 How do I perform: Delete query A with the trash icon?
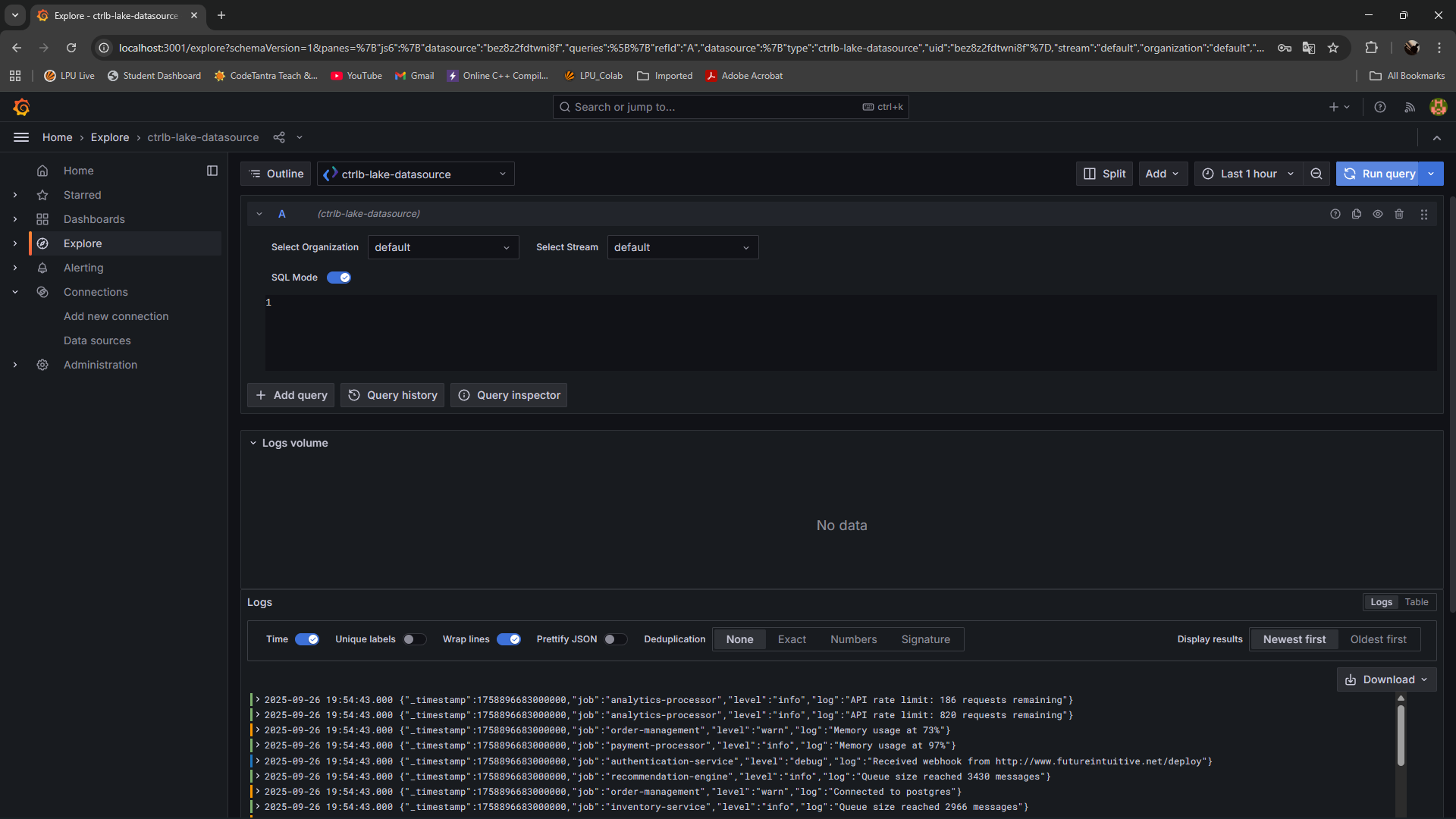[1399, 214]
